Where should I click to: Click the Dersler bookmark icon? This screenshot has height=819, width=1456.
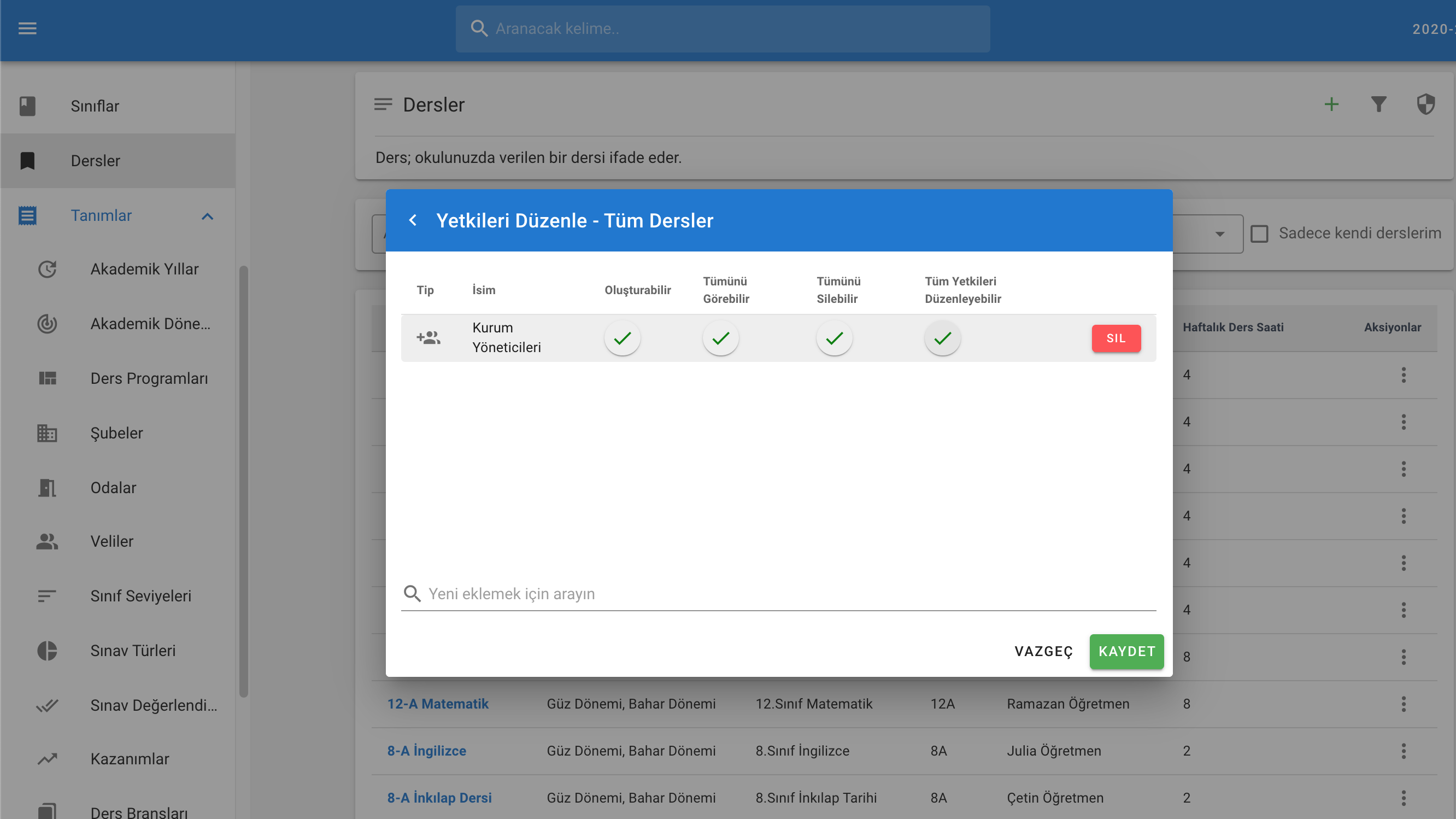click(x=27, y=161)
